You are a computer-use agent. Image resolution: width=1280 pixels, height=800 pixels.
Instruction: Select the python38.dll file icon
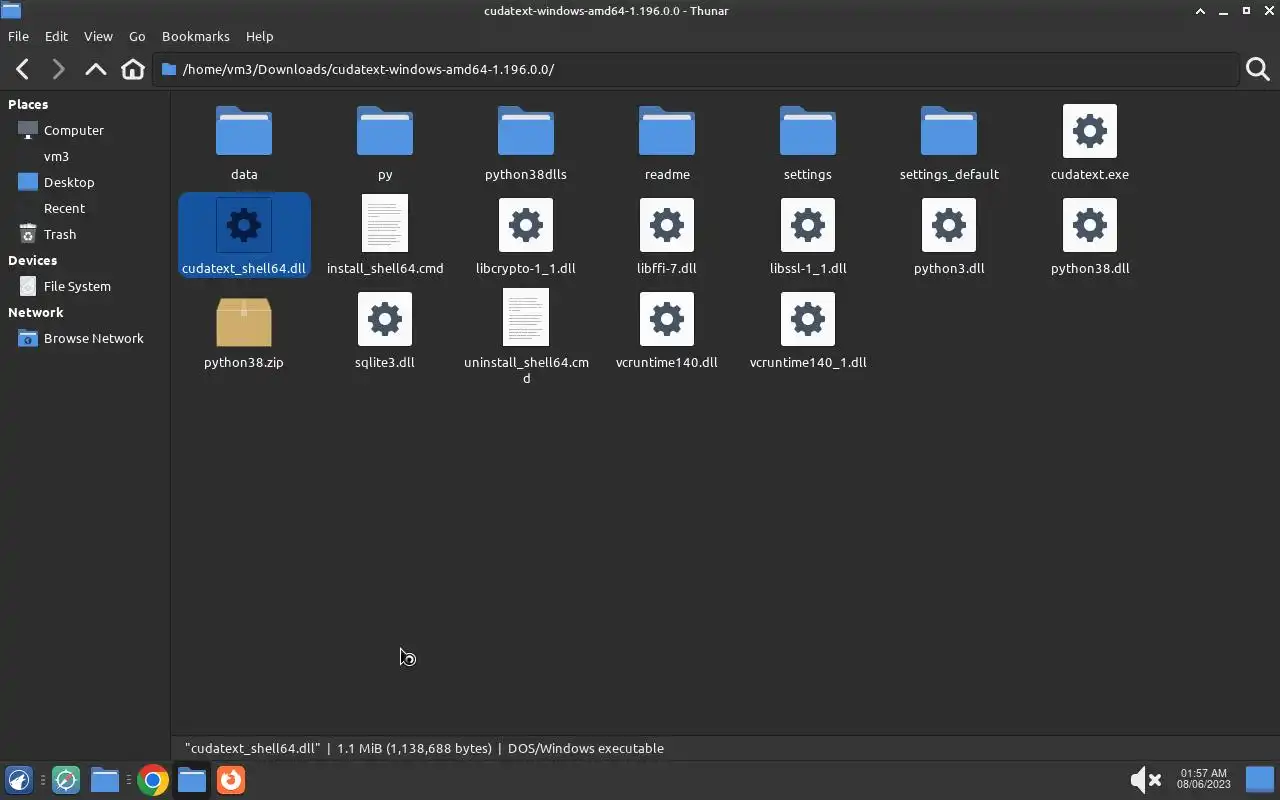click(x=1090, y=225)
